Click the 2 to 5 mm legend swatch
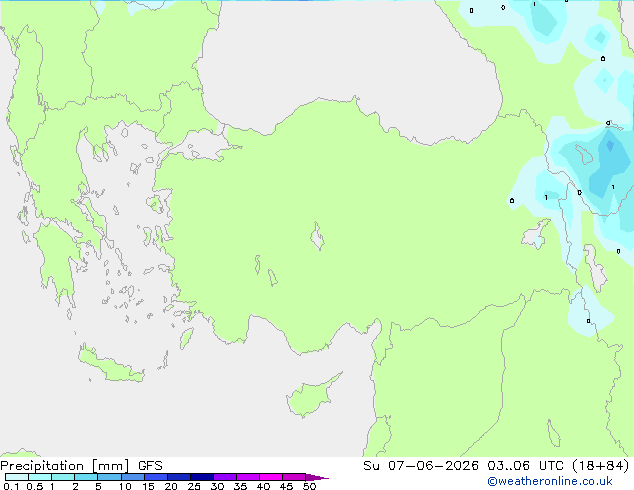 tap(86, 477)
